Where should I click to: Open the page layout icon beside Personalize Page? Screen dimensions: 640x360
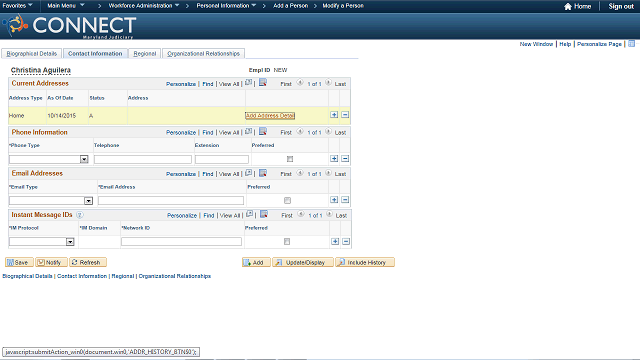(x=631, y=44)
